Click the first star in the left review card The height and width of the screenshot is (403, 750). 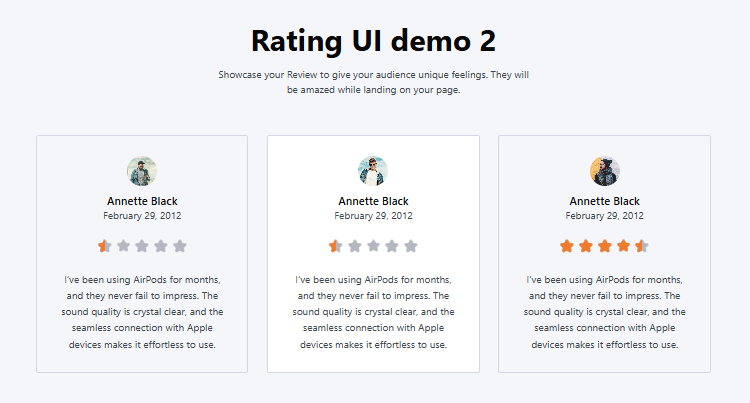[x=104, y=246]
